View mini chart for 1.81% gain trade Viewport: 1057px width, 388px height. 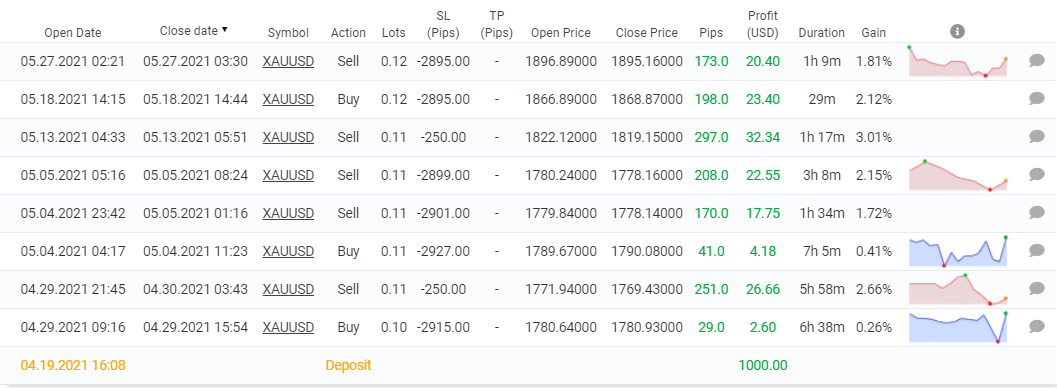point(957,61)
